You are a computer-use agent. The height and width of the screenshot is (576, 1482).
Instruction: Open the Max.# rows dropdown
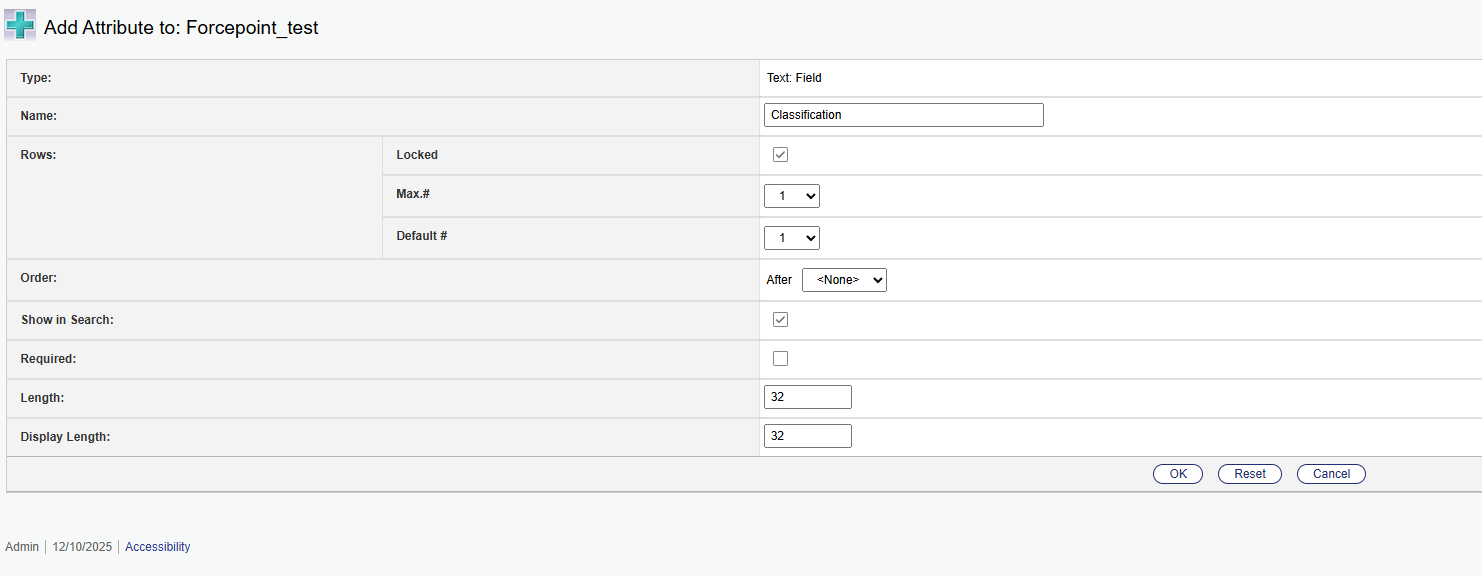(791, 196)
